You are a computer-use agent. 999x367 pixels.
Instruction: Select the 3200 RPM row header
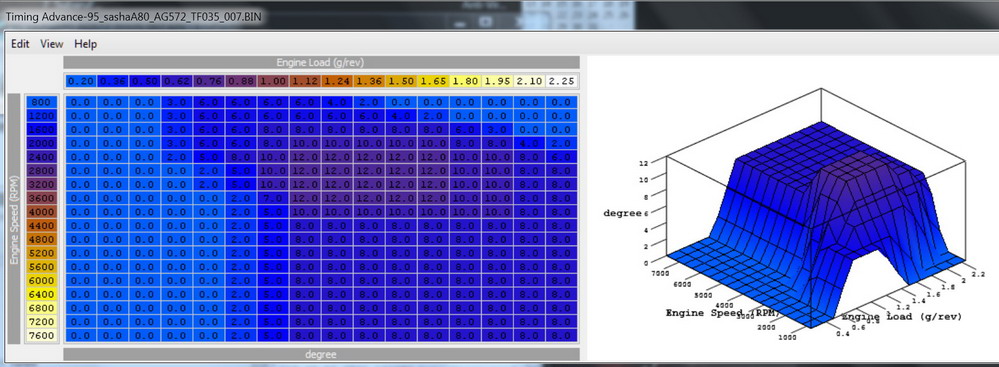pyautogui.click(x=41, y=185)
